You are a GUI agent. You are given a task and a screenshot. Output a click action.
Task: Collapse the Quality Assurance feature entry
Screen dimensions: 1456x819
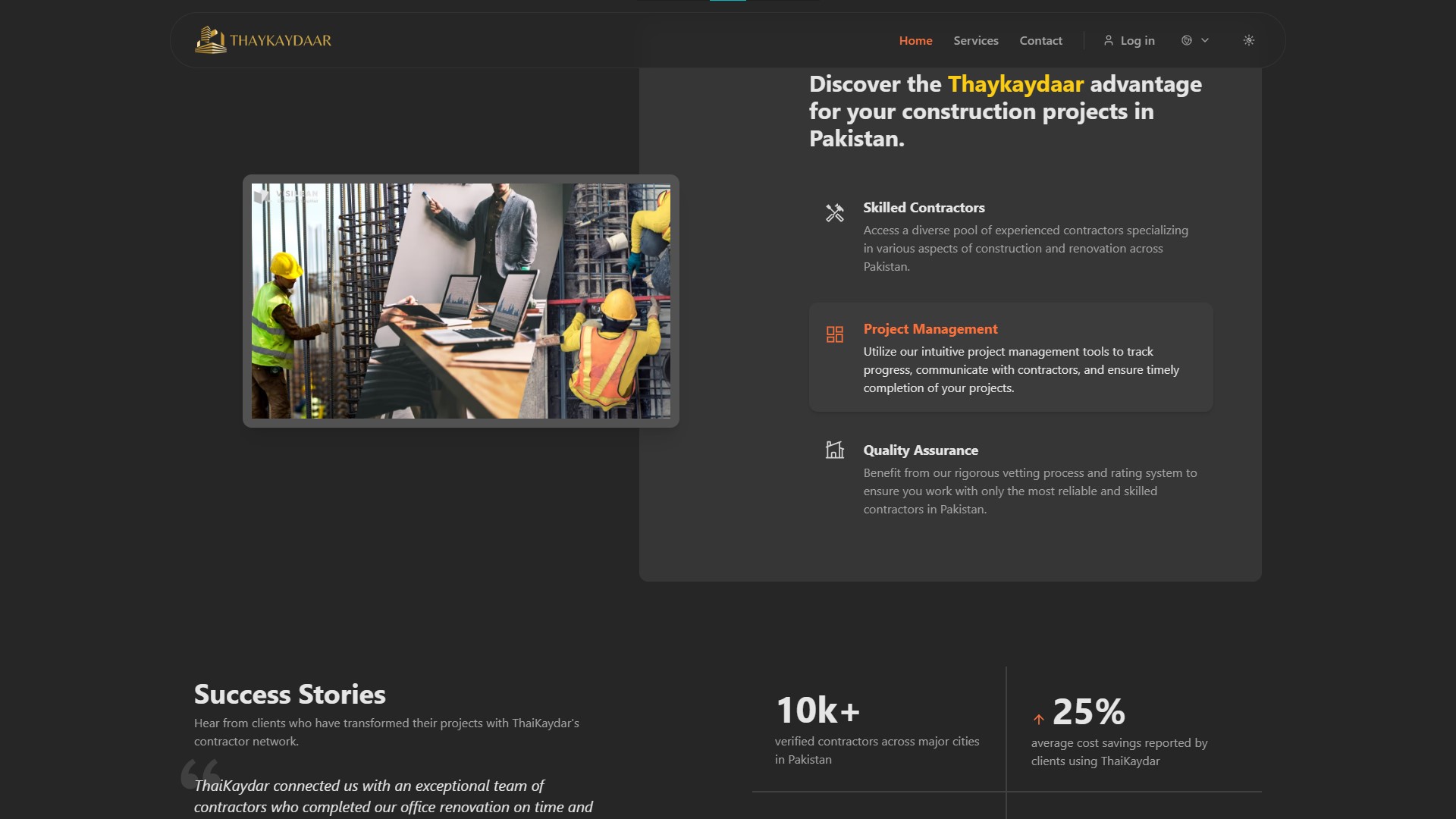[x=921, y=450]
